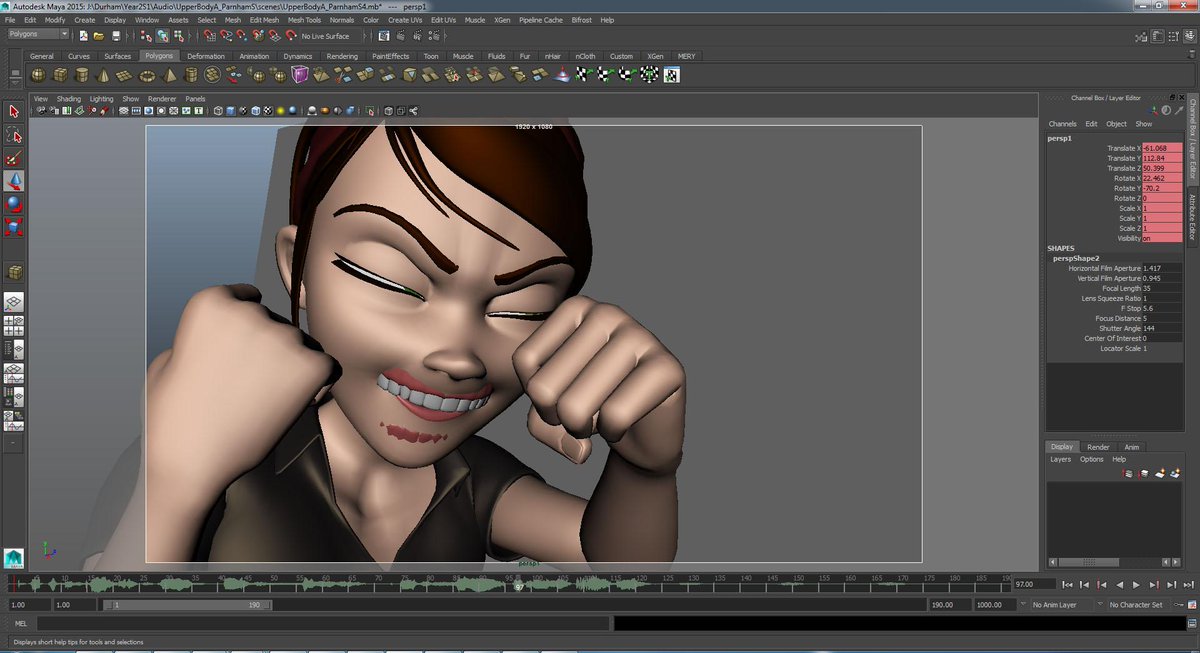Toggle viewport wireframe shading
Screen dimensions: 1200x653
217,111
